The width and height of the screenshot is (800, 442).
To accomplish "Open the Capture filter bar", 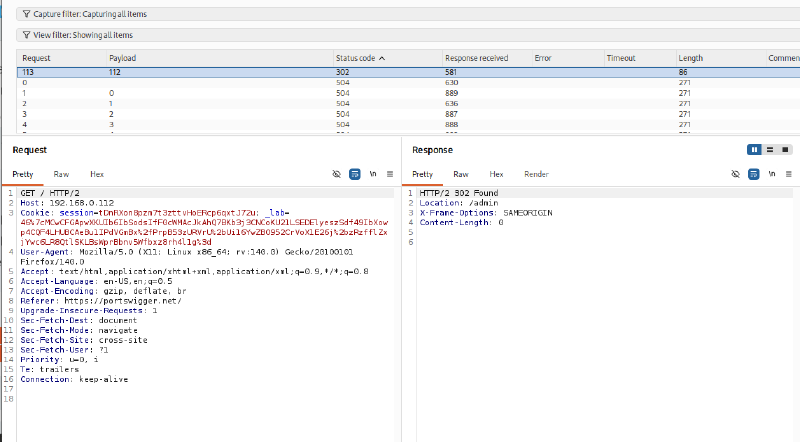I will point(408,14).
